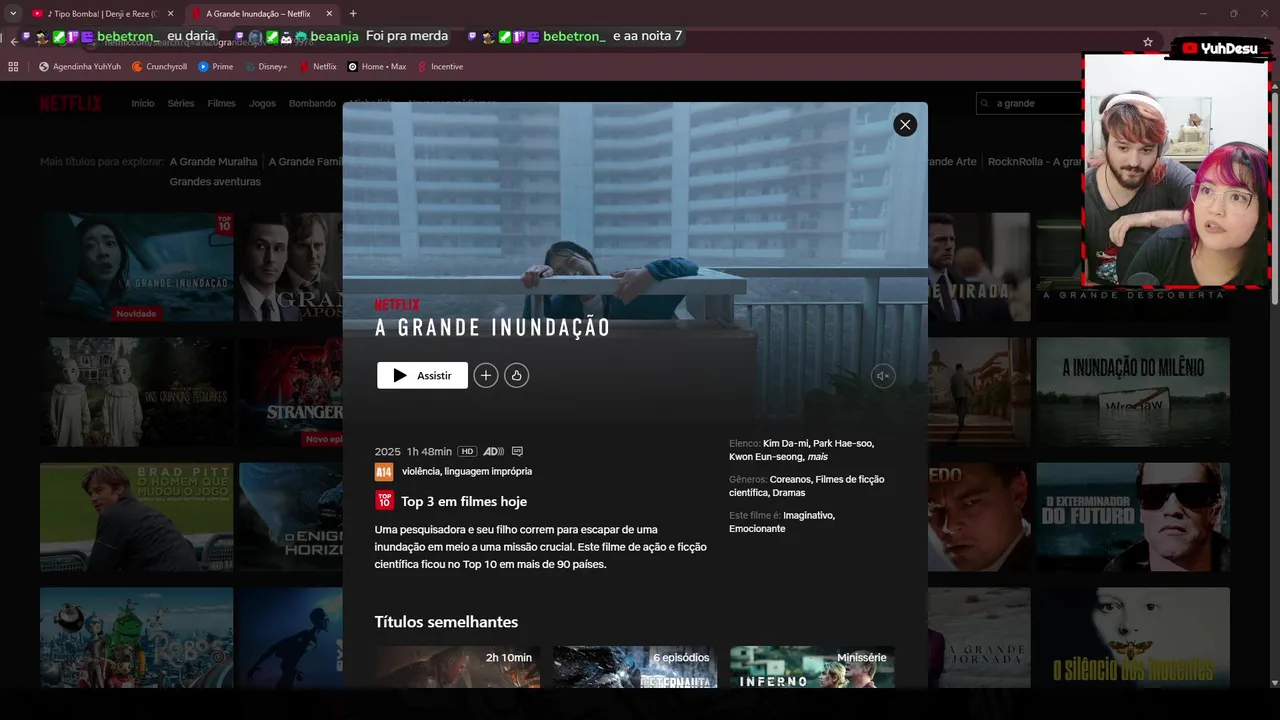Click the A14 age rating badge
Image resolution: width=1280 pixels, height=720 pixels.
tap(384, 472)
